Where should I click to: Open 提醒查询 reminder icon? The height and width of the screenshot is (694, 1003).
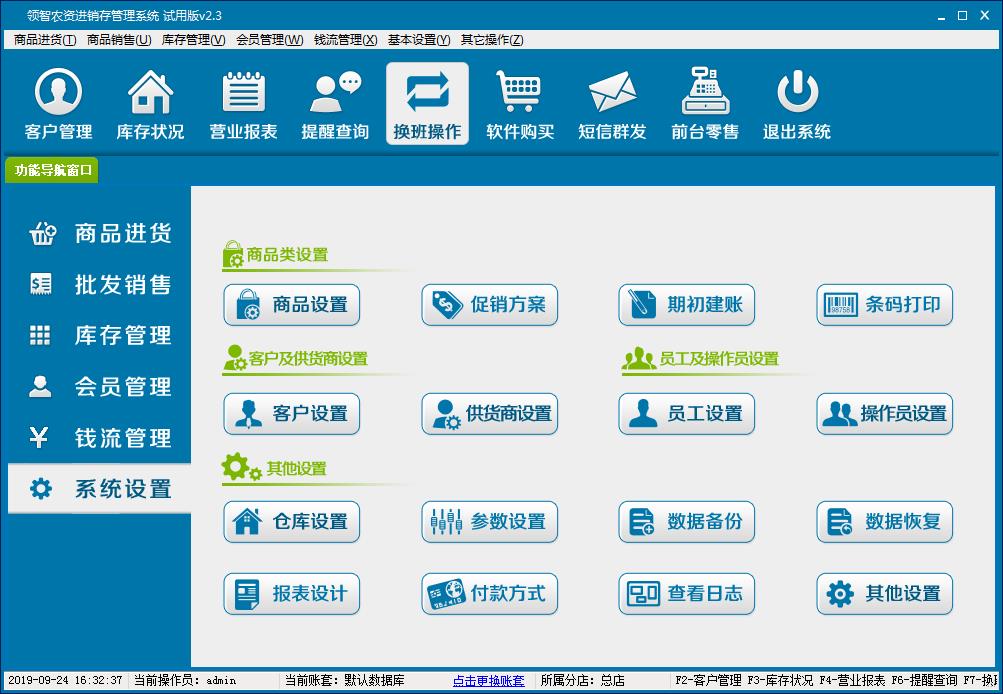pyautogui.click(x=335, y=104)
